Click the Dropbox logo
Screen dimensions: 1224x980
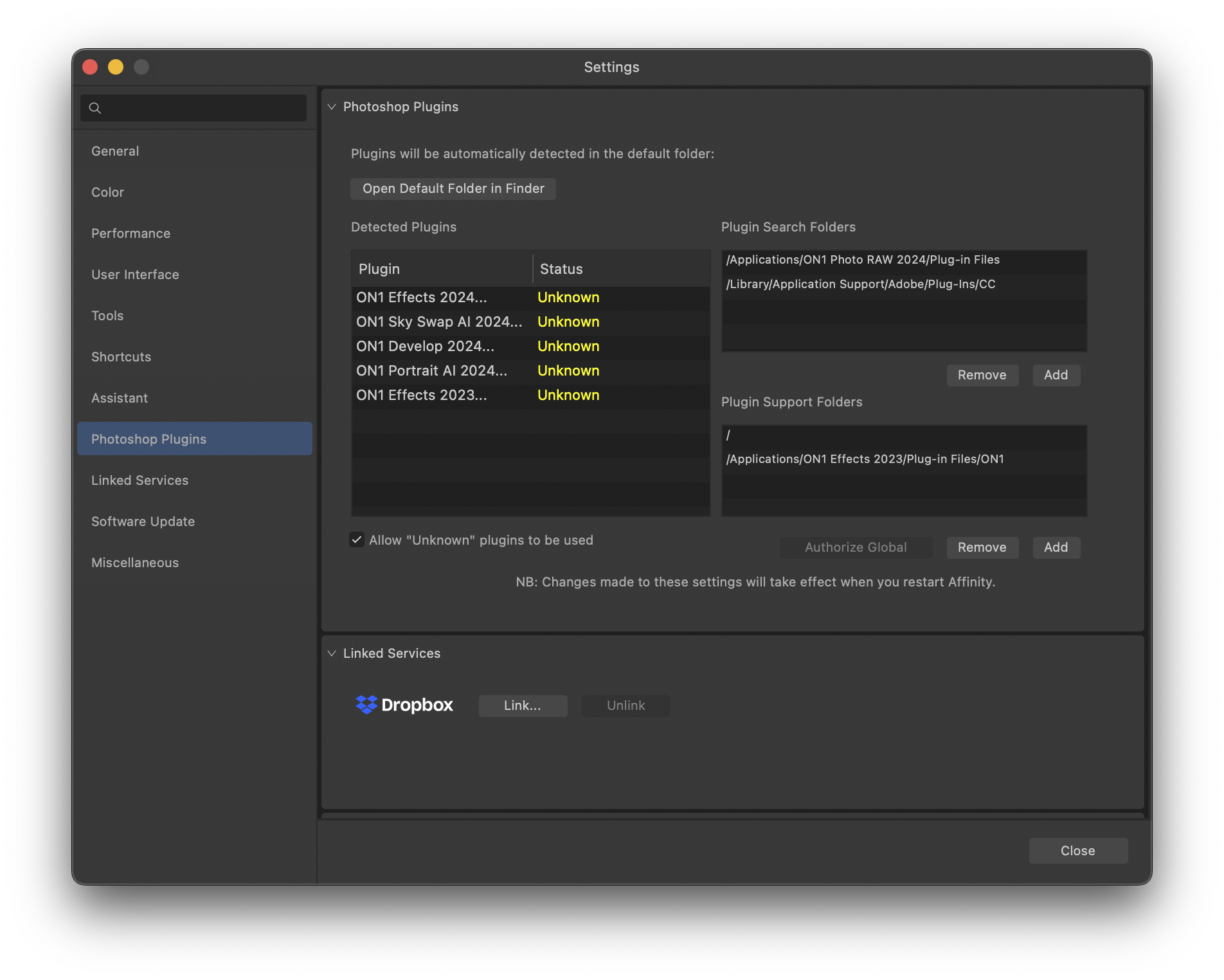404,705
